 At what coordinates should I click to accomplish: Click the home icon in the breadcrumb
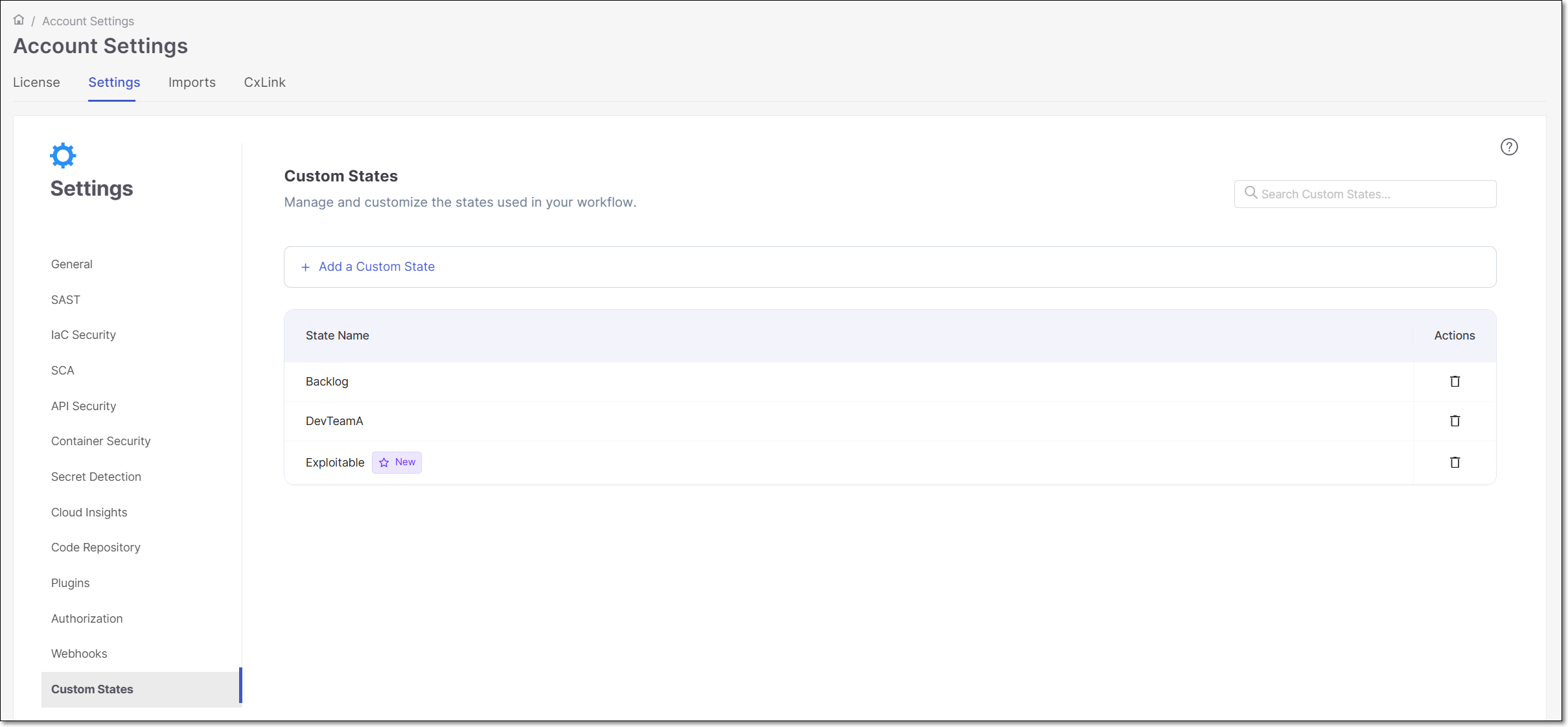coord(18,20)
